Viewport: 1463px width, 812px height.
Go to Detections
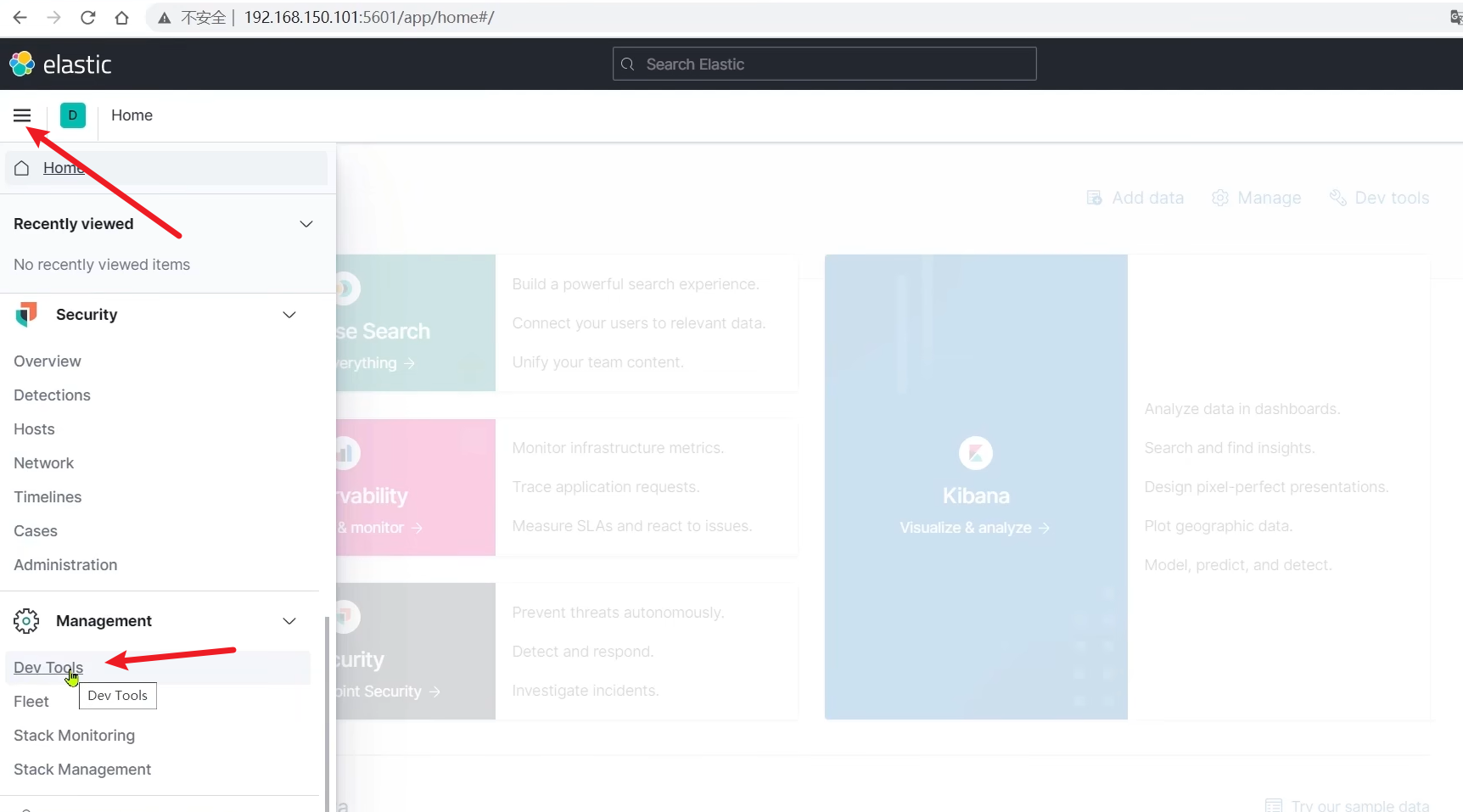pos(52,395)
